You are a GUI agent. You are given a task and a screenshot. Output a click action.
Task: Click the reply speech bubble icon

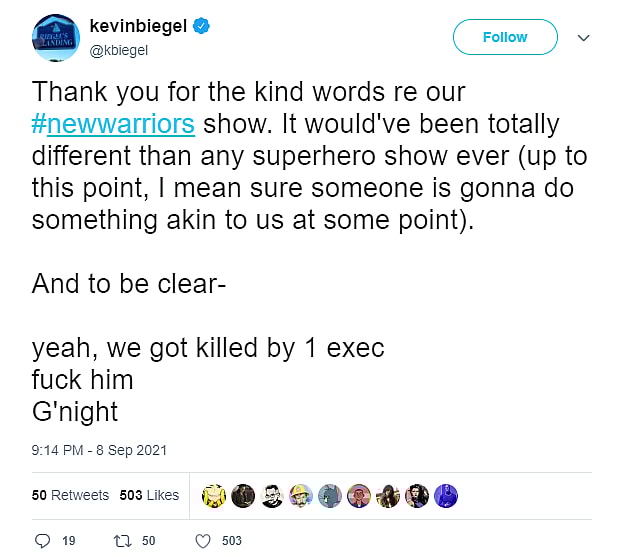(41, 541)
